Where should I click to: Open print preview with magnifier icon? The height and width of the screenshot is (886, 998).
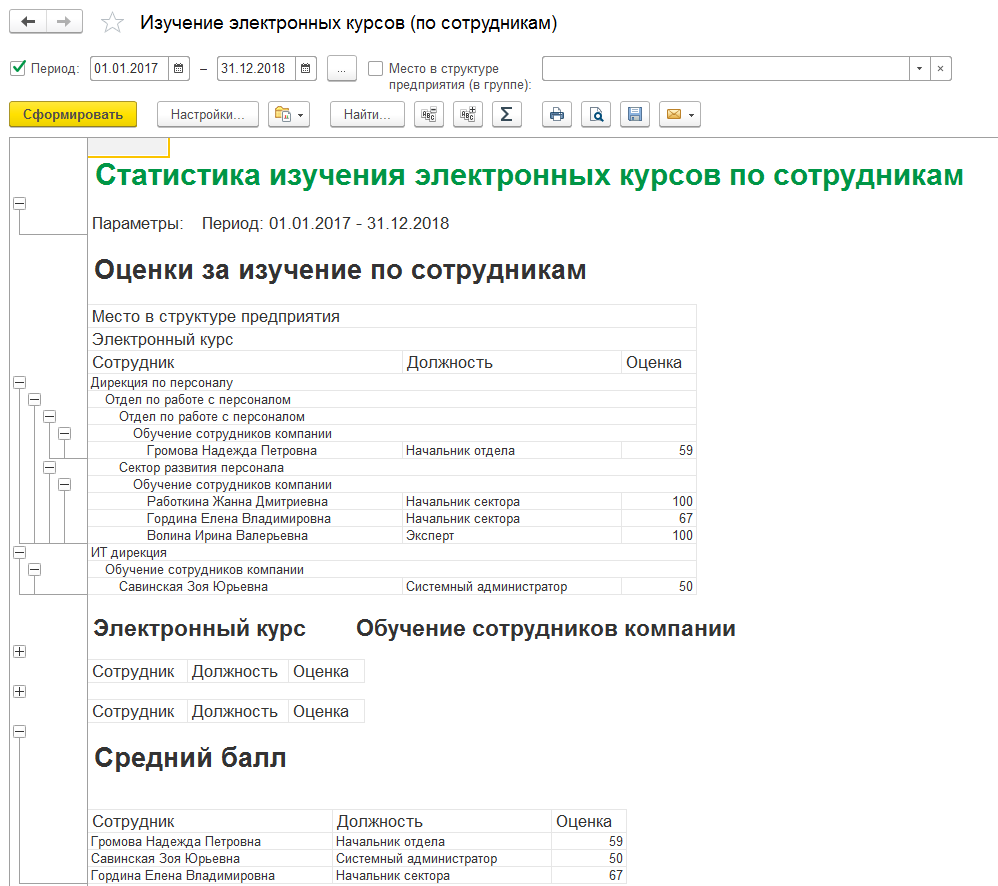click(596, 114)
